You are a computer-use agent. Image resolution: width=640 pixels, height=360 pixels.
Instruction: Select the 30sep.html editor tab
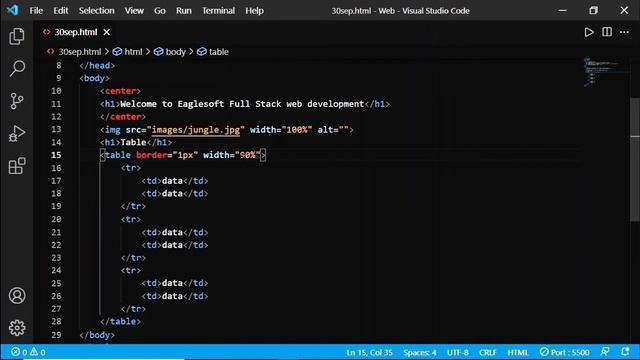click(x=76, y=32)
